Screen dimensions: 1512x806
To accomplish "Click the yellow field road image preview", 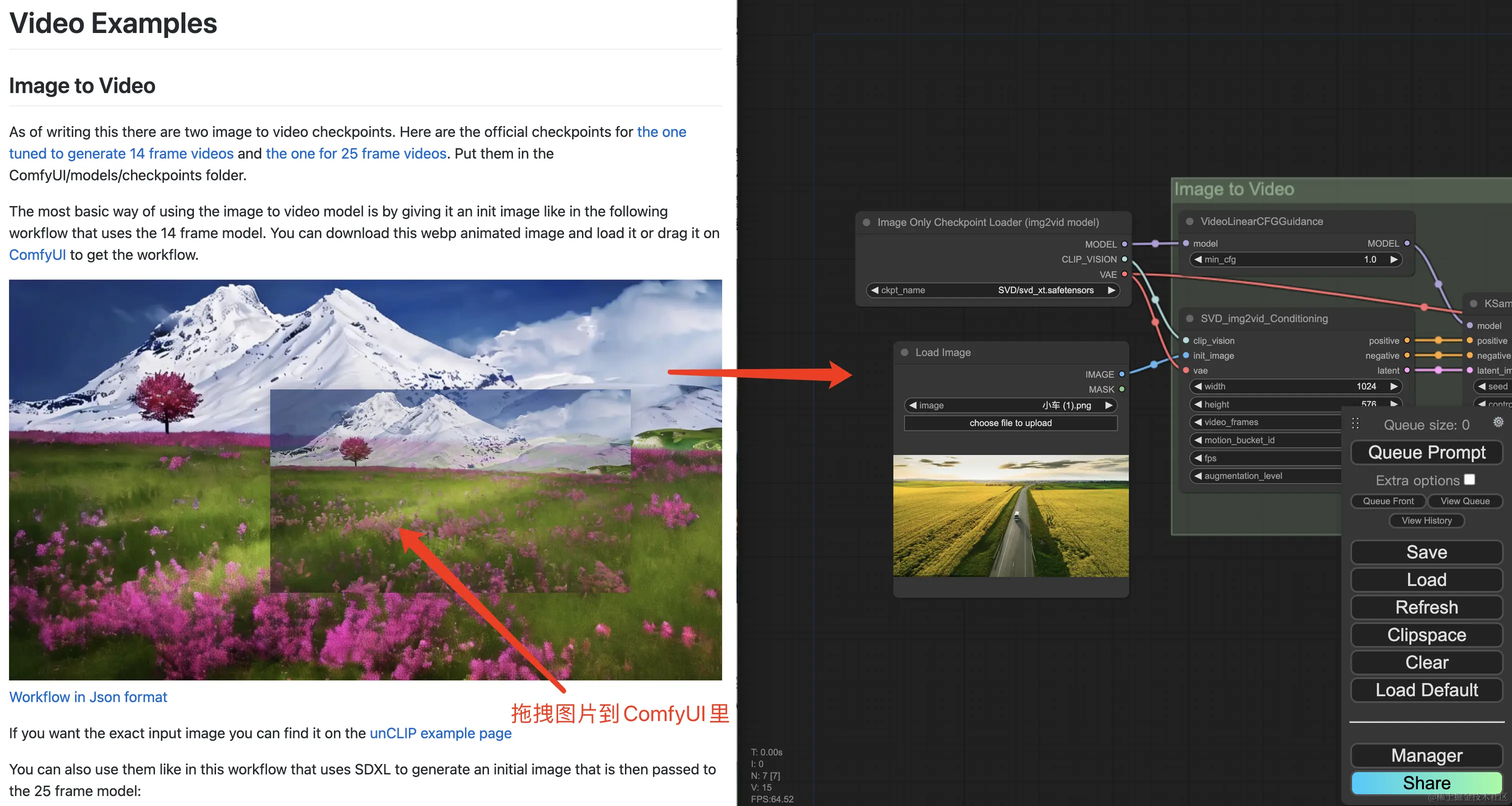I will point(1010,515).
